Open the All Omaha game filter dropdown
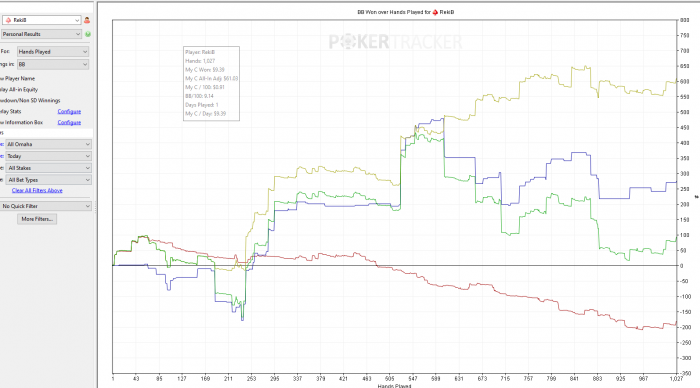Image resolution: width=700 pixels, height=388 pixels. [48, 144]
